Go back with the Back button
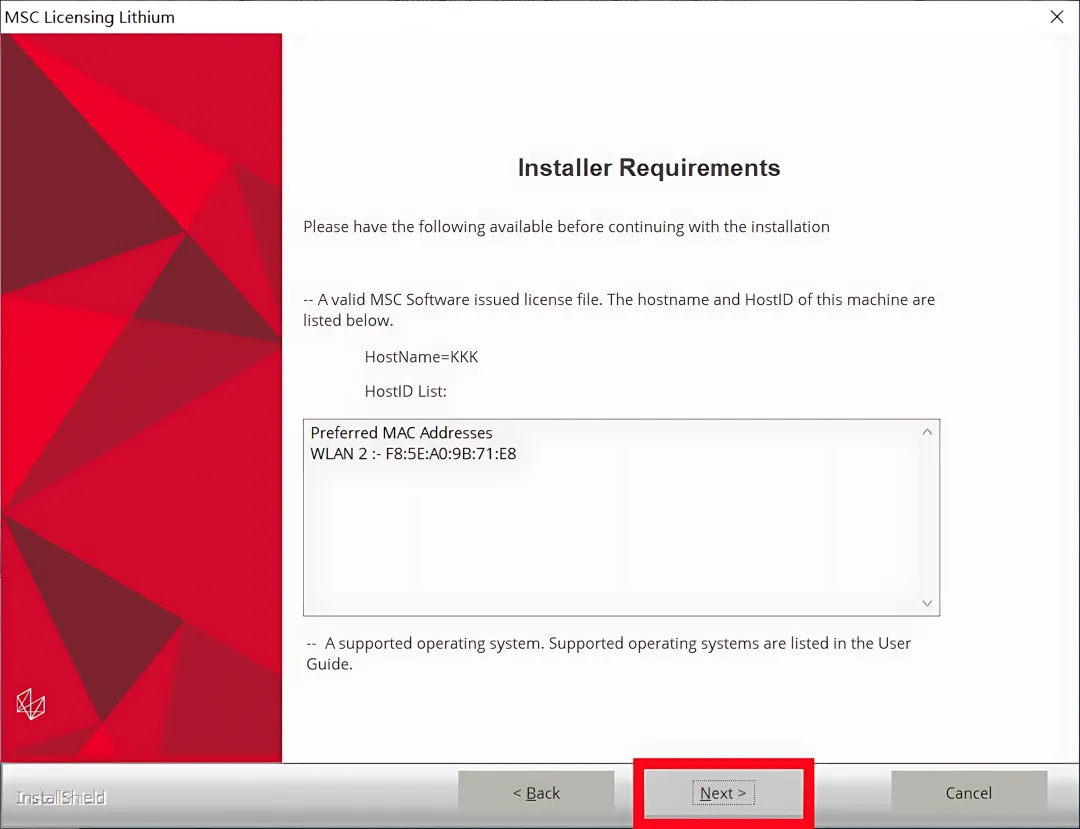 pos(536,793)
